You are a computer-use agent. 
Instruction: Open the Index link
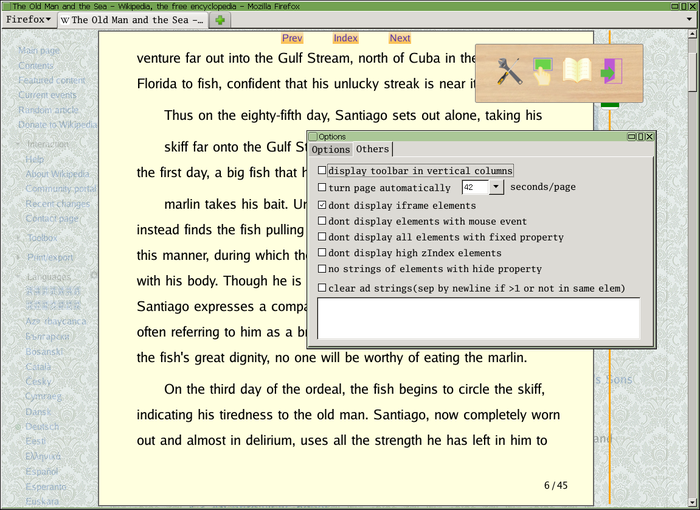pyautogui.click(x=345, y=38)
